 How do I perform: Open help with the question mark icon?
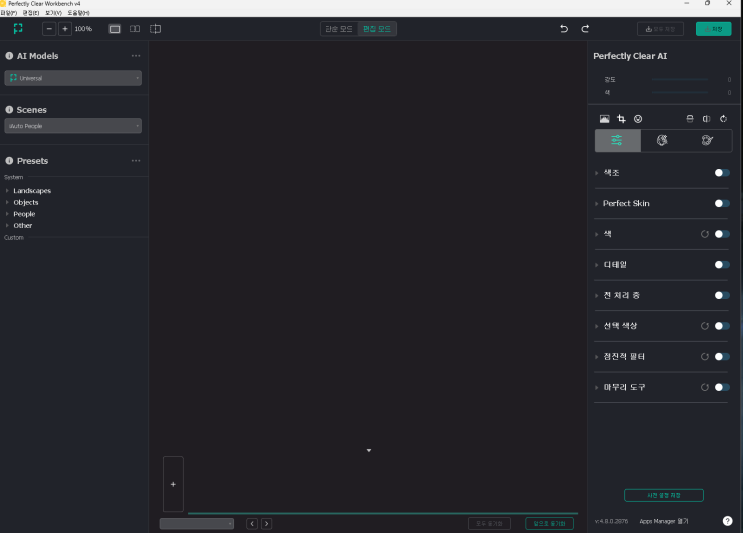pos(727,521)
